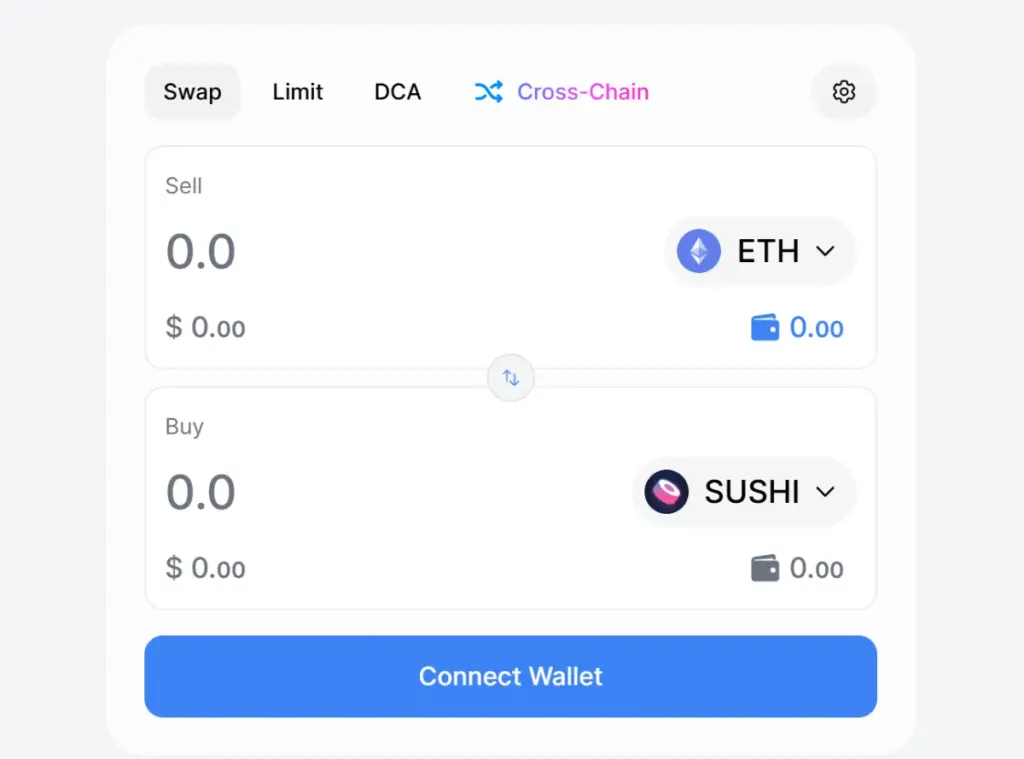
Task: Open the SUSHI token selector dropdown
Action: coord(744,492)
